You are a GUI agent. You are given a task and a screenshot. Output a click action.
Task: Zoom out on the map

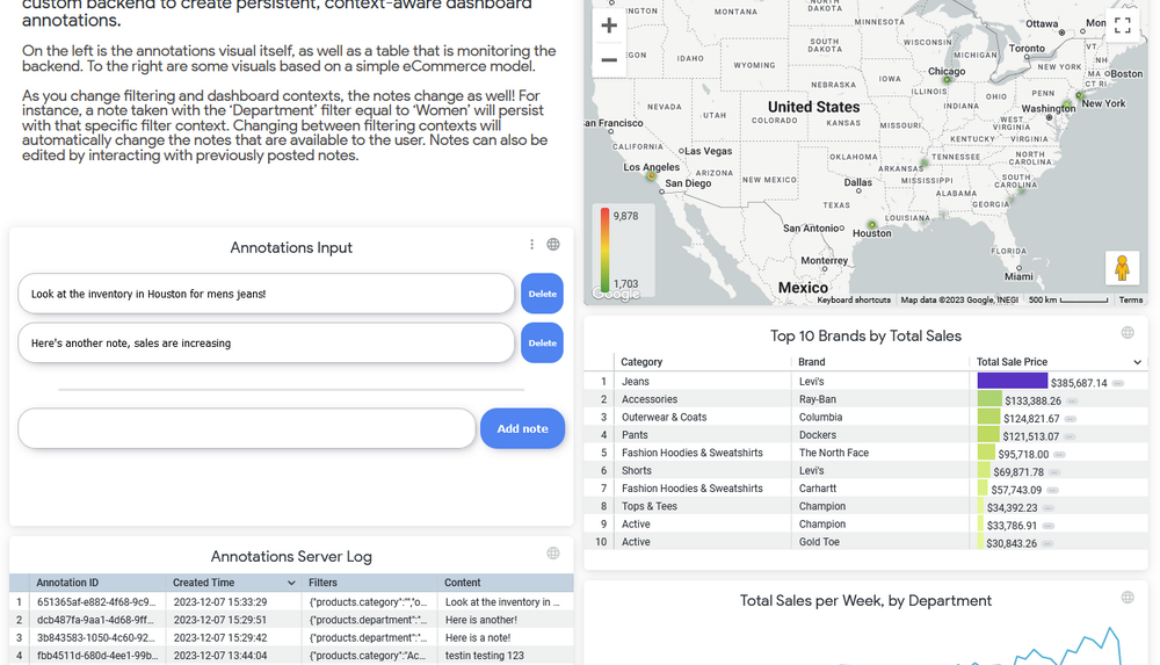click(609, 60)
